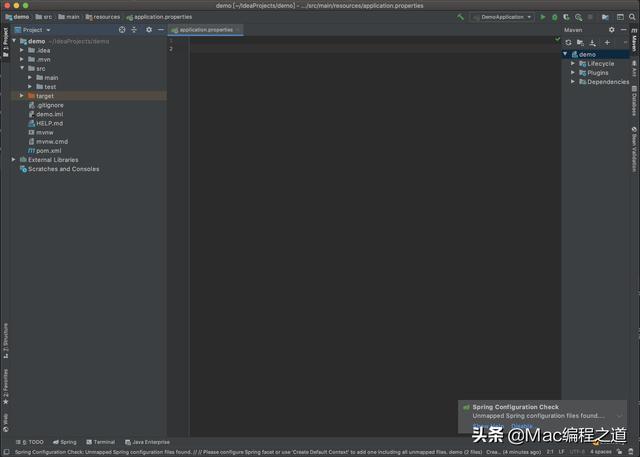Viewport: 640px width, 457px height.
Task: Toggle the Favorites side tab
Action: (x=5, y=387)
